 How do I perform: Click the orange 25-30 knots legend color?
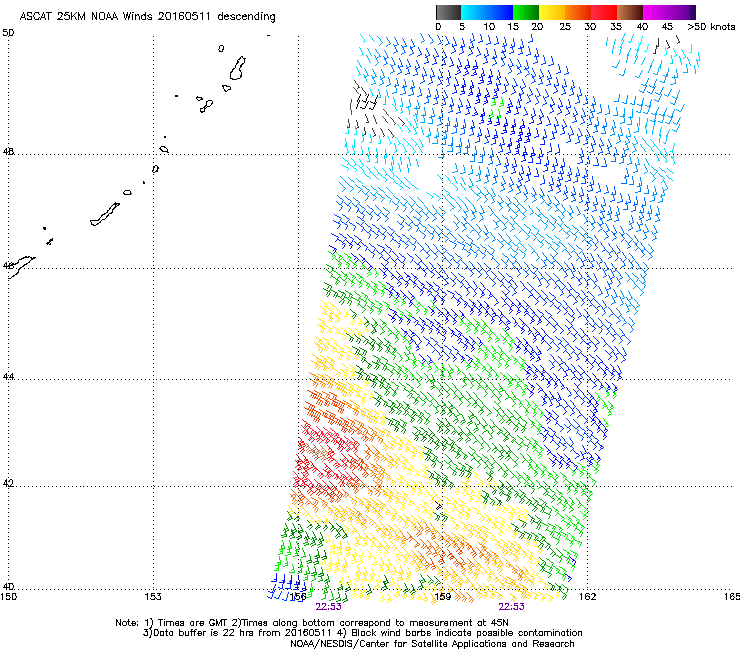[578, 12]
